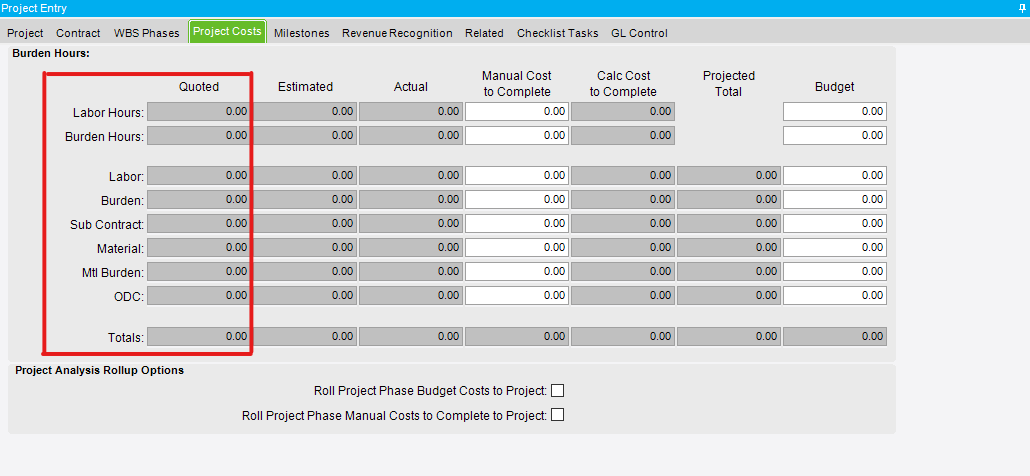Image resolution: width=1030 pixels, height=476 pixels.
Task: Click the Totals Projected Total value
Action: (729, 336)
